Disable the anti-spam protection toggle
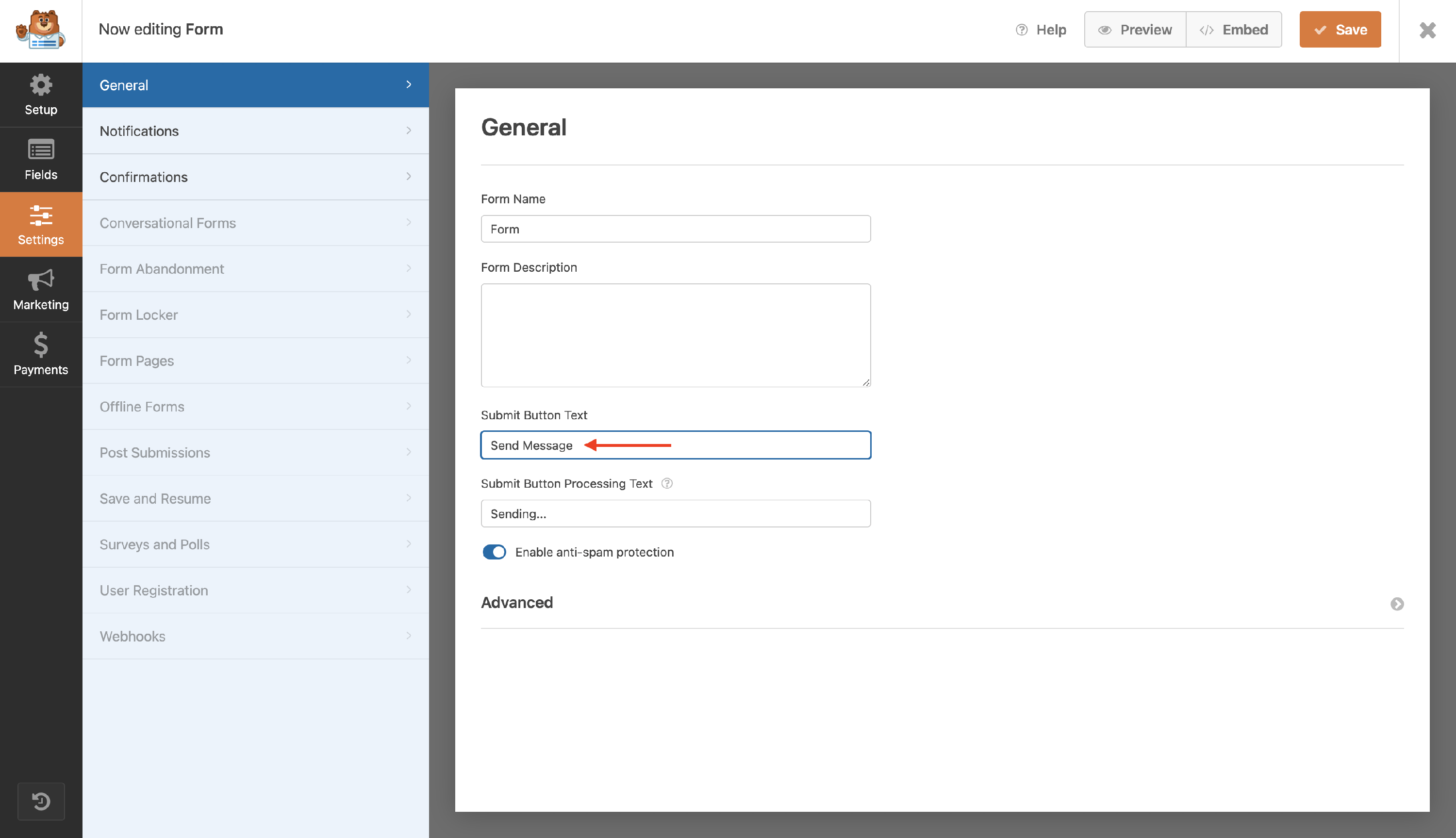Viewport: 1456px width, 838px height. (494, 552)
